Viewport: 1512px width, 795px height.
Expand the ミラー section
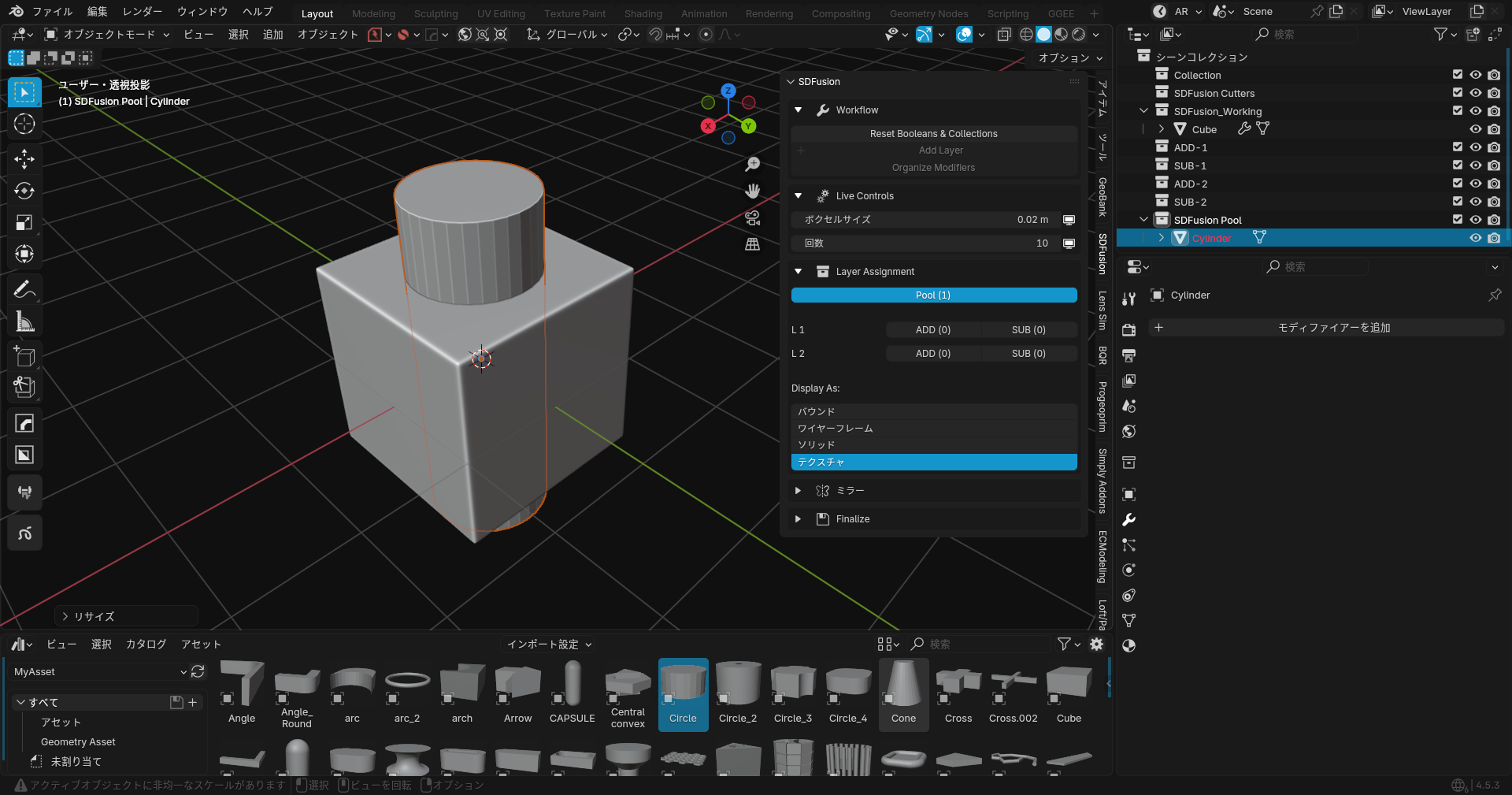click(x=799, y=491)
